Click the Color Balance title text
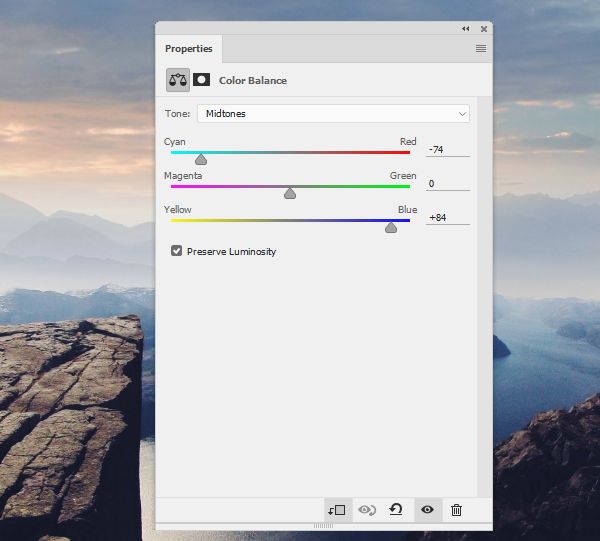This screenshot has height=541, width=600. pos(253,80)
